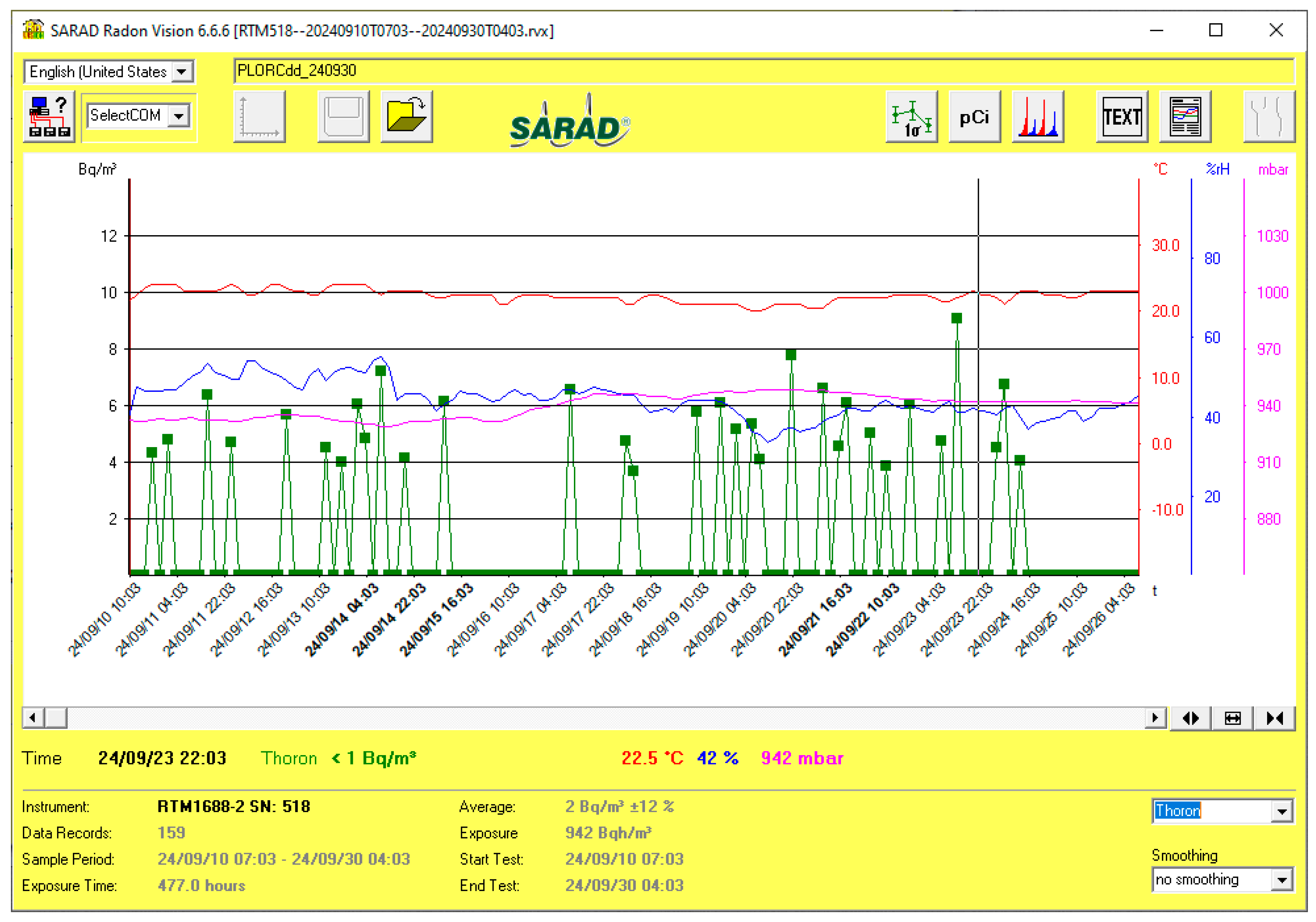The height and width of the screenshot is (922, 1316).
Task: Toggle the pCi units button
Action: 974,117
